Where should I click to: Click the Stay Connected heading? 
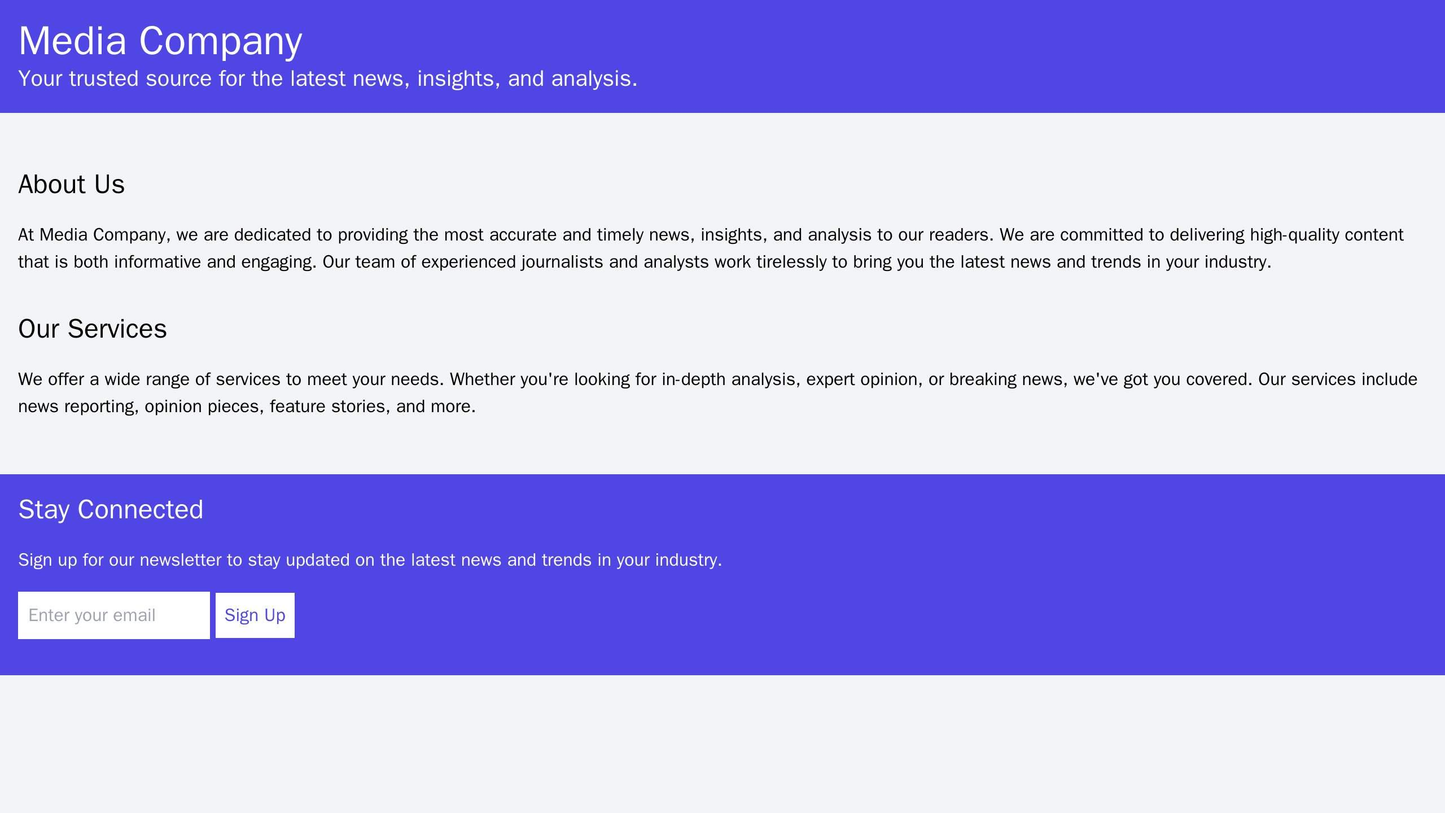(x=110, y=510)
